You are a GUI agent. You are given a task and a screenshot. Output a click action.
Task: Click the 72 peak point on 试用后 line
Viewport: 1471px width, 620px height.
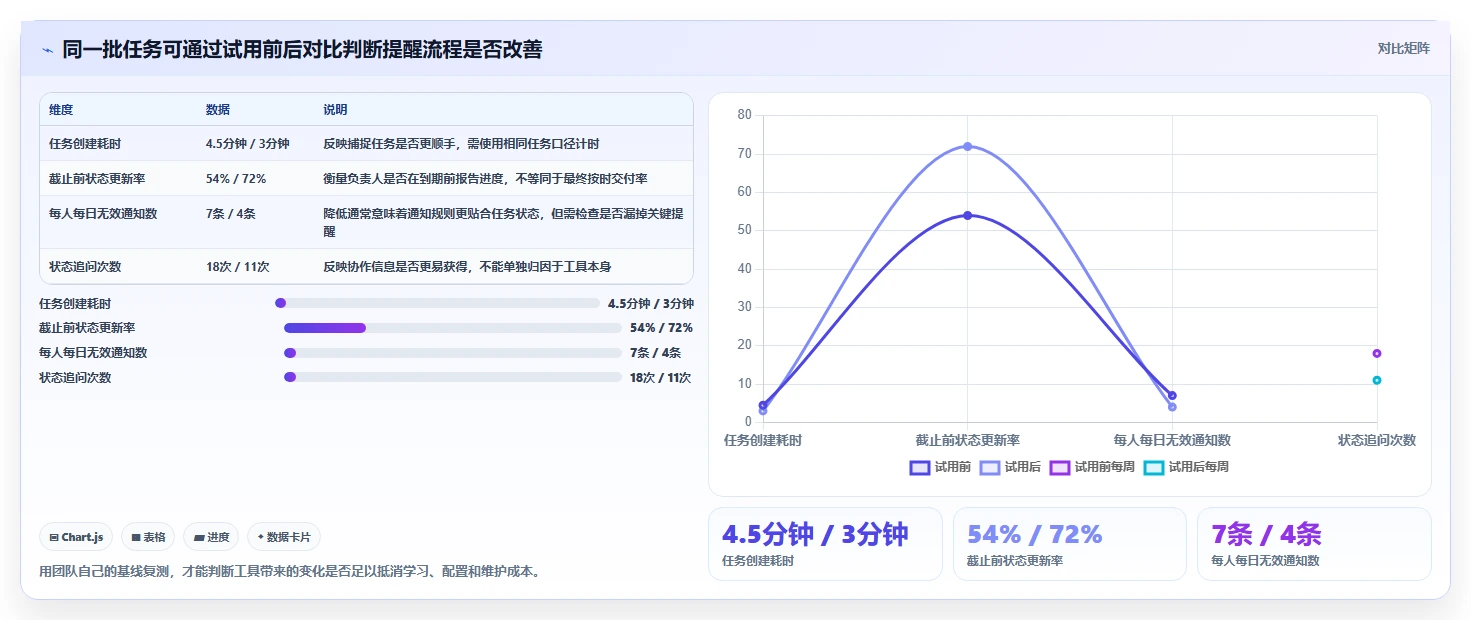click(x=967, y=146)
